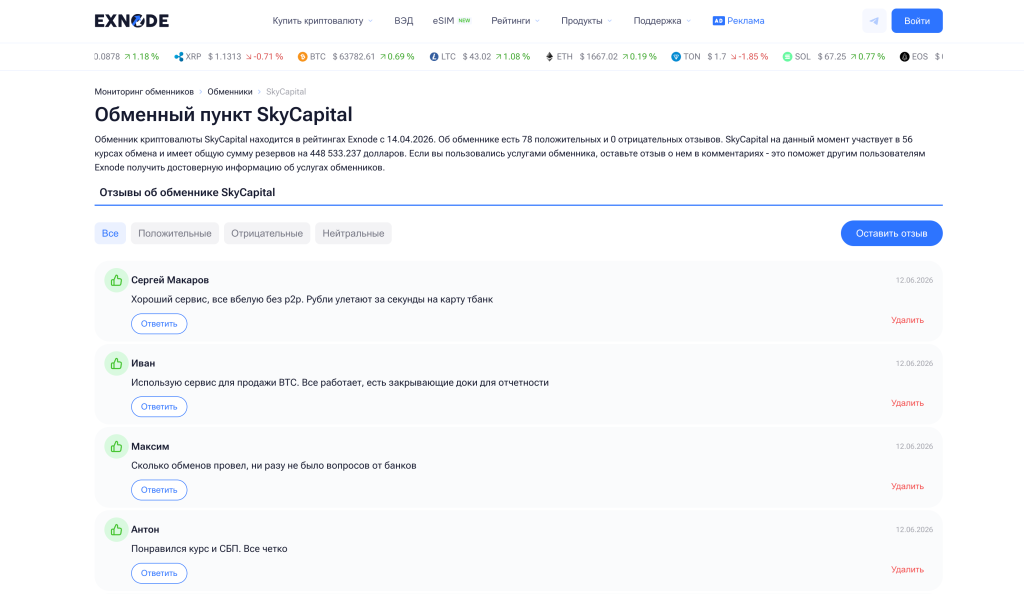
Task: Expand the Купить криптовалюту menu
Action: pyautogui.click(x=323, y=21)
